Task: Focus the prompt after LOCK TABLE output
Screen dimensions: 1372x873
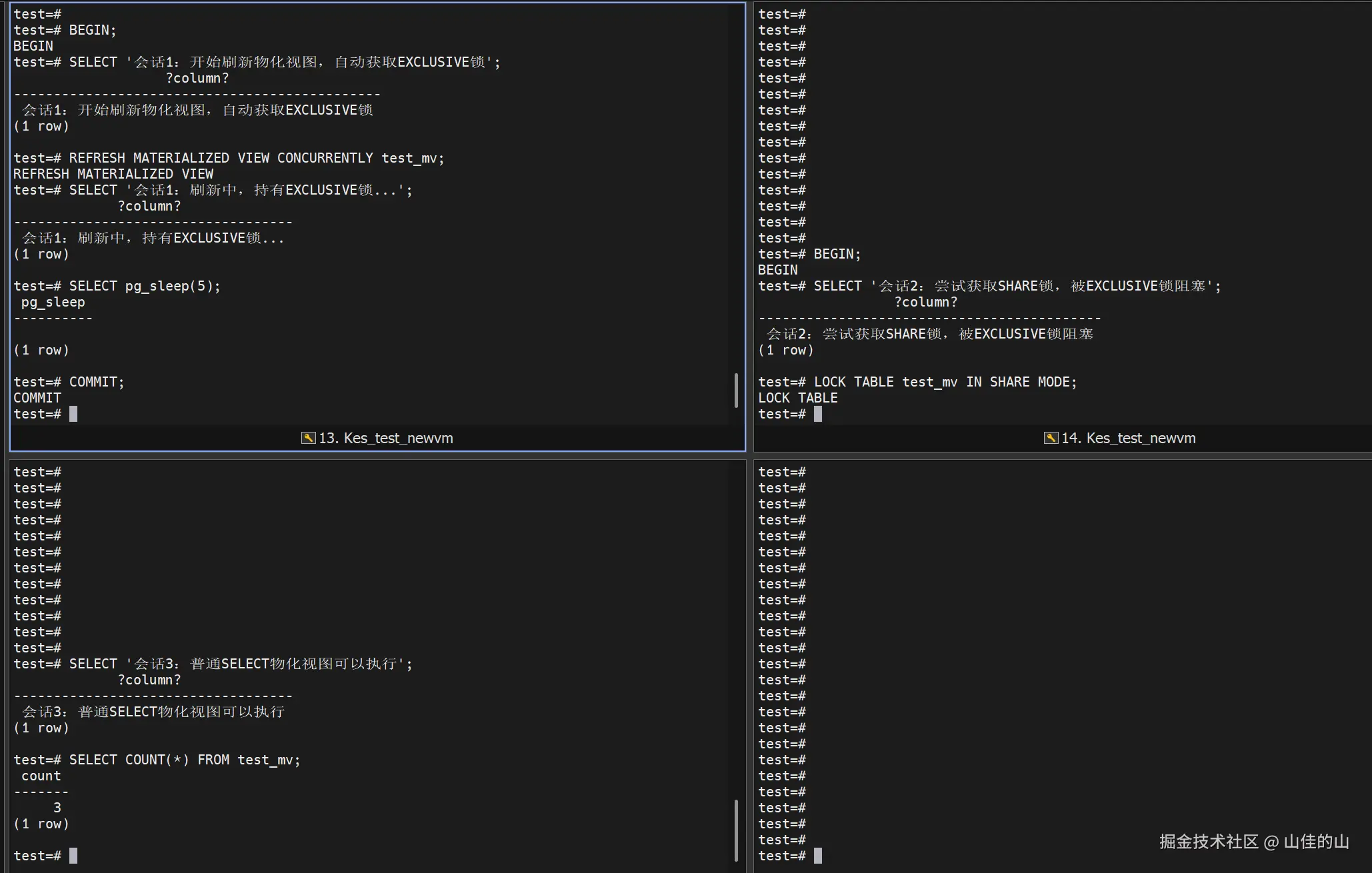Action: 817,414
